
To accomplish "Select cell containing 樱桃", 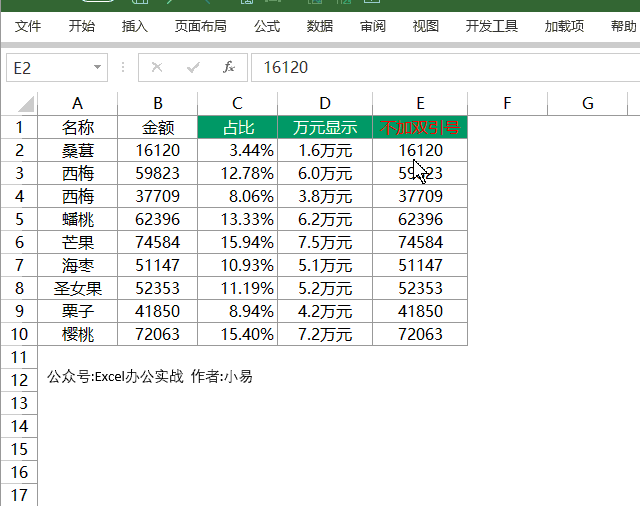I will tap(78, 334).
